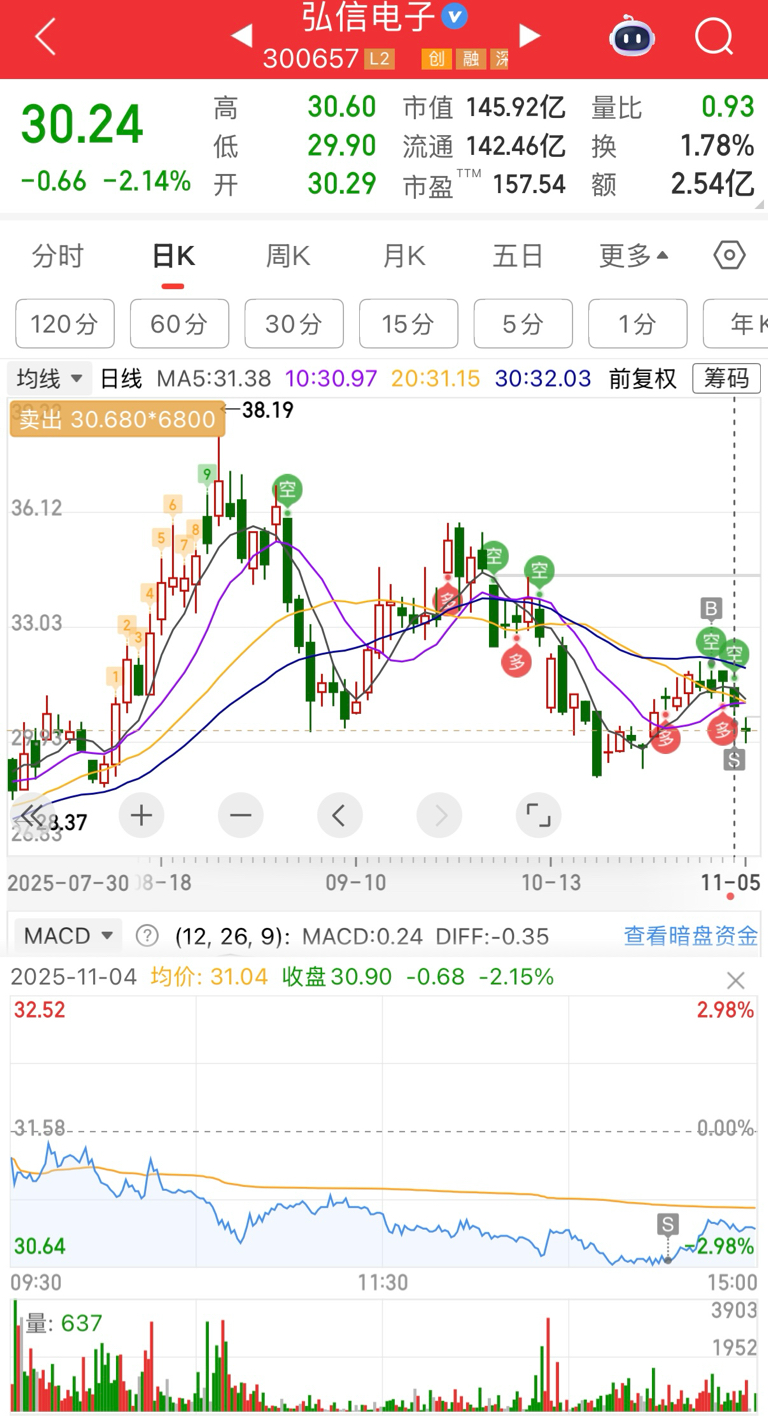This screenshot has width=768, height=1424.
Task: Tap the blue 30:32.03 moving average value
Action: click(x=544, y=379)
